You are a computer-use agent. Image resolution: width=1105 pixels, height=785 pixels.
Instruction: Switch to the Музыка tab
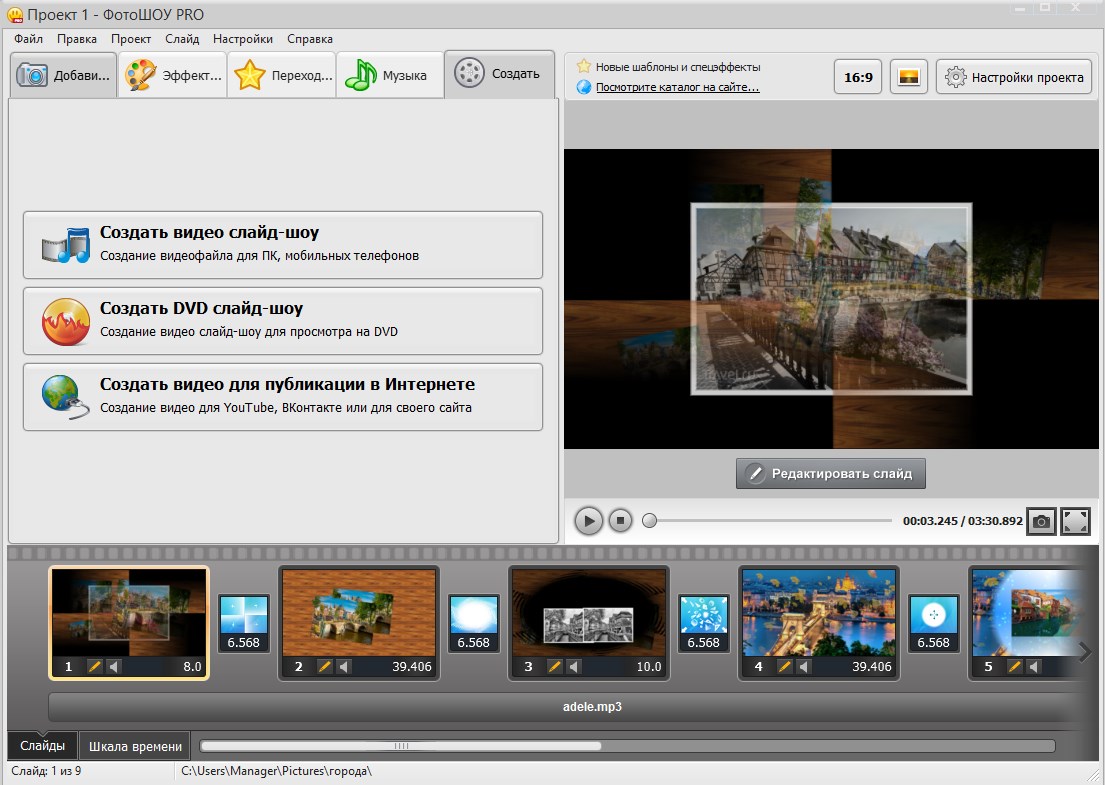click(x=390, y=75)
